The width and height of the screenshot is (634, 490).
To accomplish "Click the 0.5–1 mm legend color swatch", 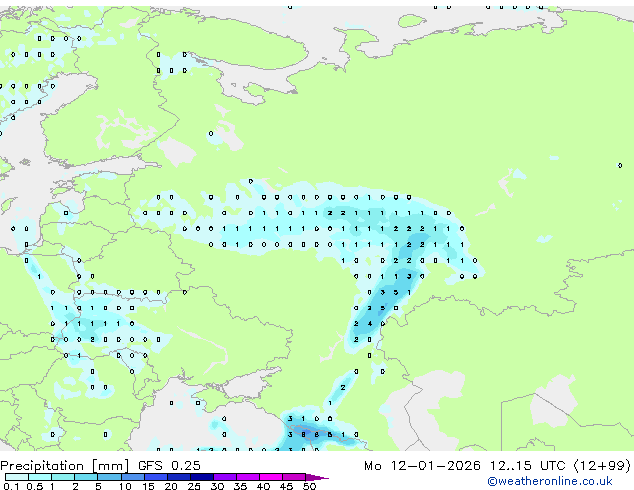I will pos(40,477).
